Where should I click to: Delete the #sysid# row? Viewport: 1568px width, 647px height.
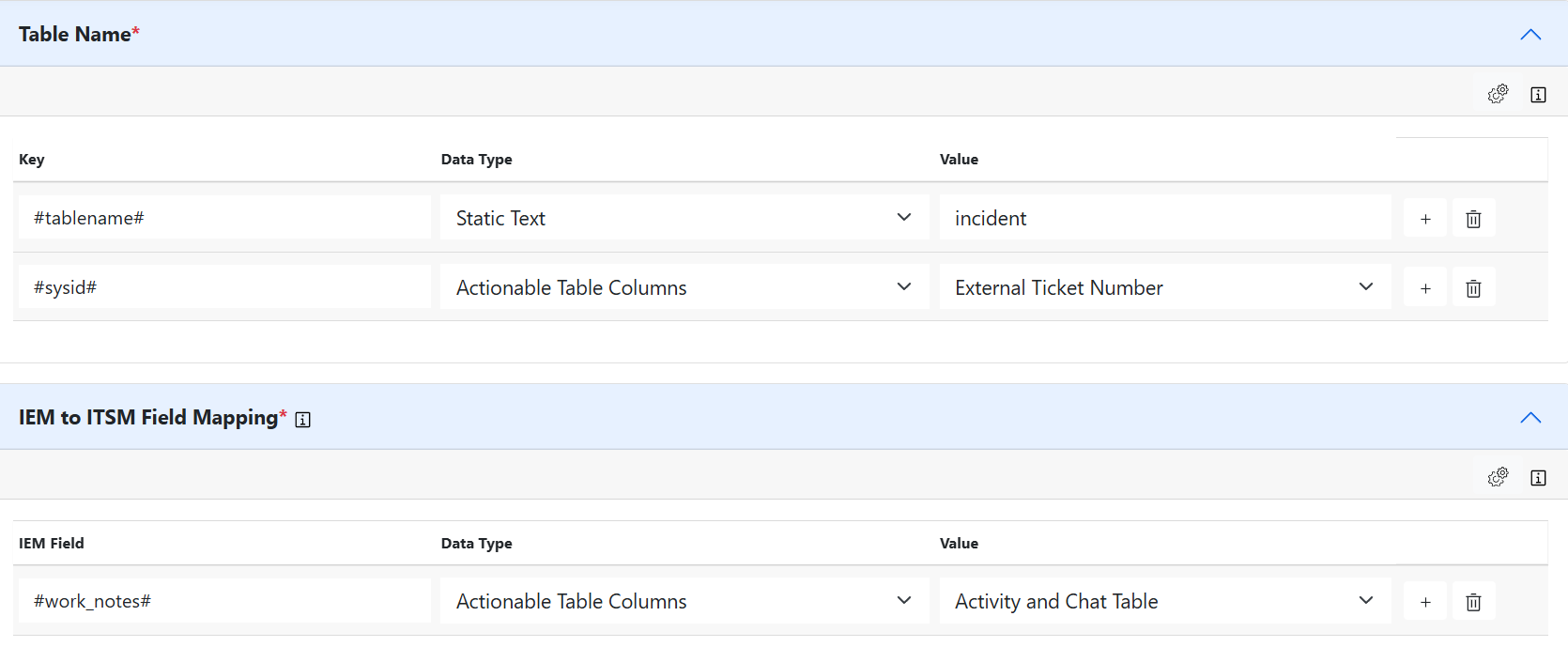pyautogui.click(x=1473, y=288)
